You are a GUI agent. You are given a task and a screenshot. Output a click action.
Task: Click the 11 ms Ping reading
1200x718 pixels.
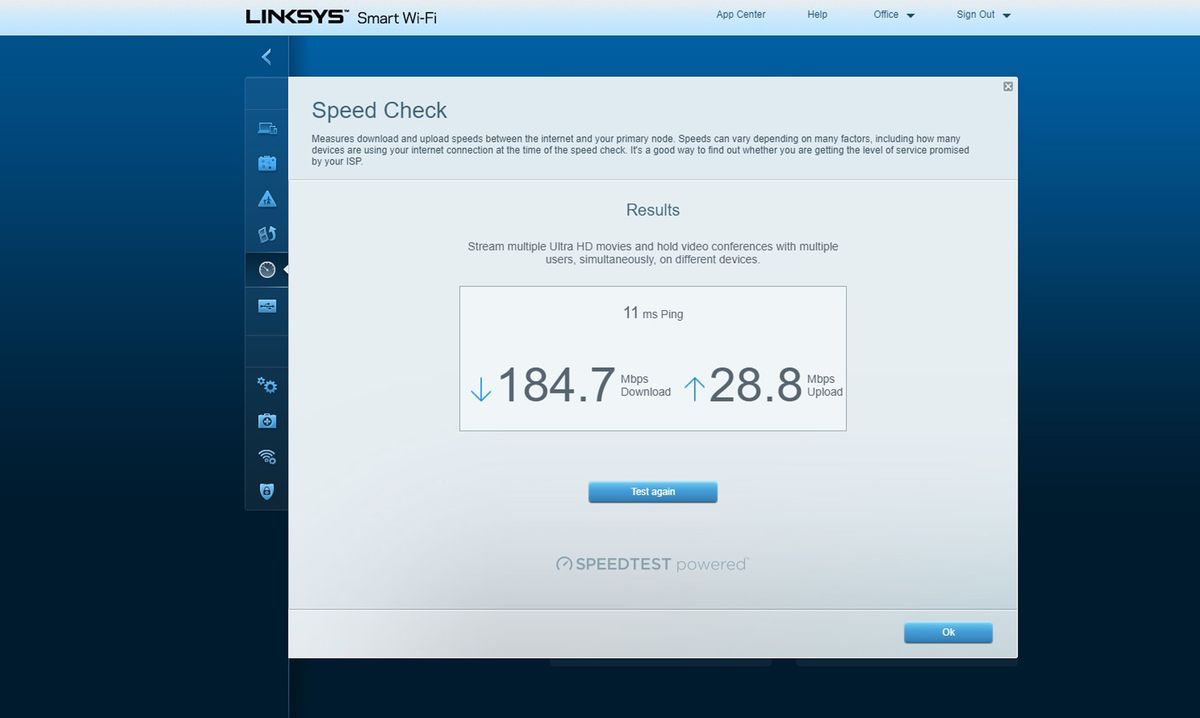pos(653,313)
